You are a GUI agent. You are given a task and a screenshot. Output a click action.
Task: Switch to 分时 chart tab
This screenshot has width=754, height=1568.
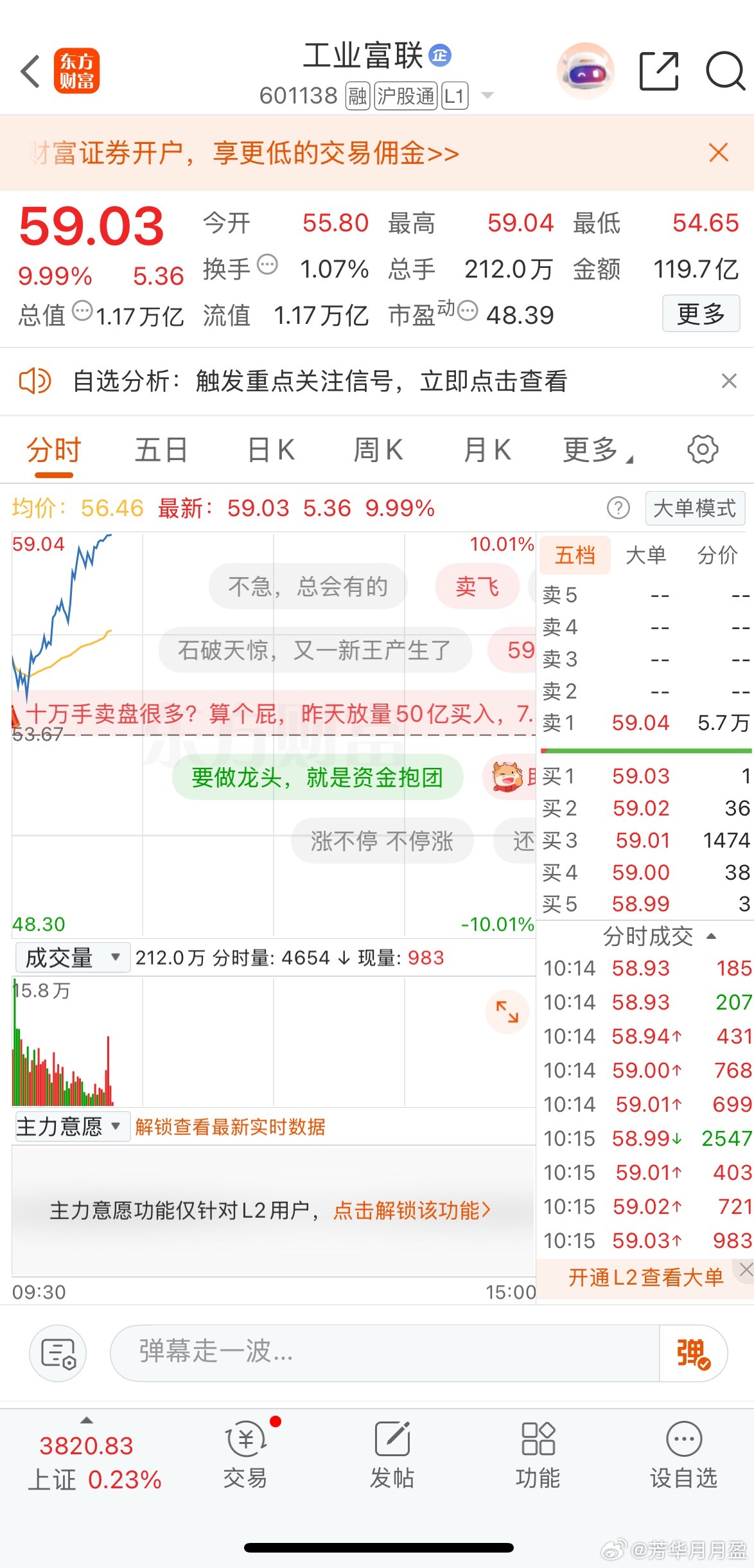tap(54, 450)
